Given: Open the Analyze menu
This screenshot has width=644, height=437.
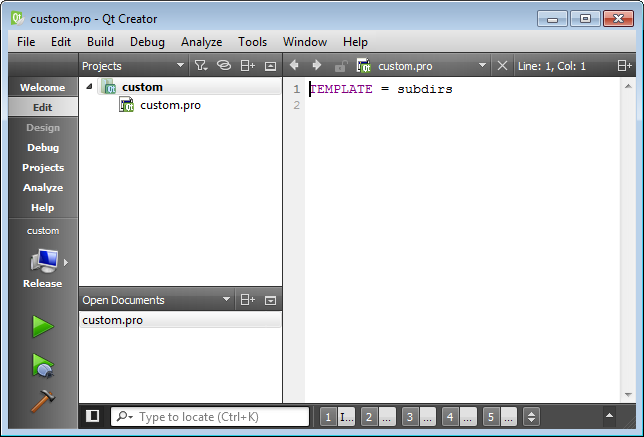Looking at the screenshot, I should click(201, 42).
